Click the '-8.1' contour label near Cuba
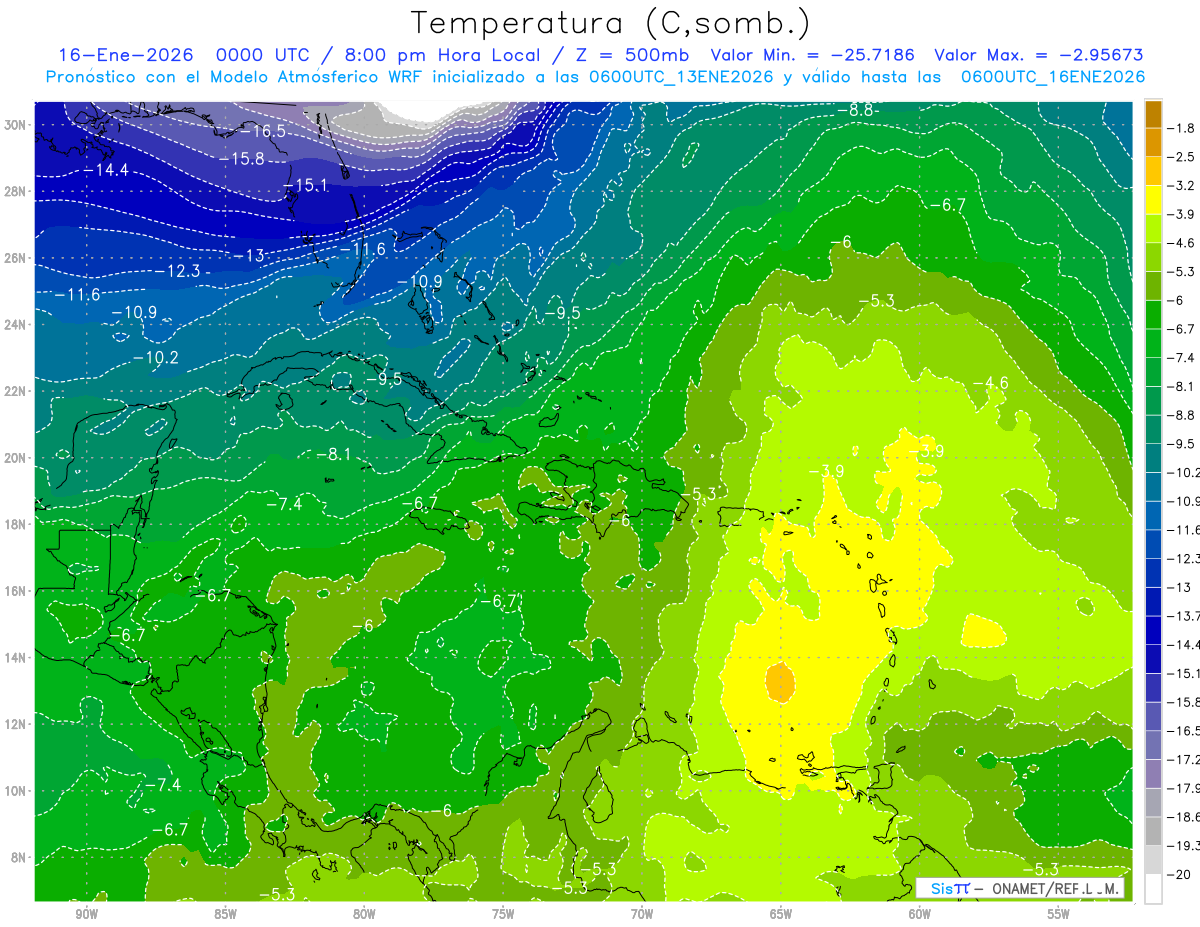The image size is (1200, 927). (x=335, y=454)
